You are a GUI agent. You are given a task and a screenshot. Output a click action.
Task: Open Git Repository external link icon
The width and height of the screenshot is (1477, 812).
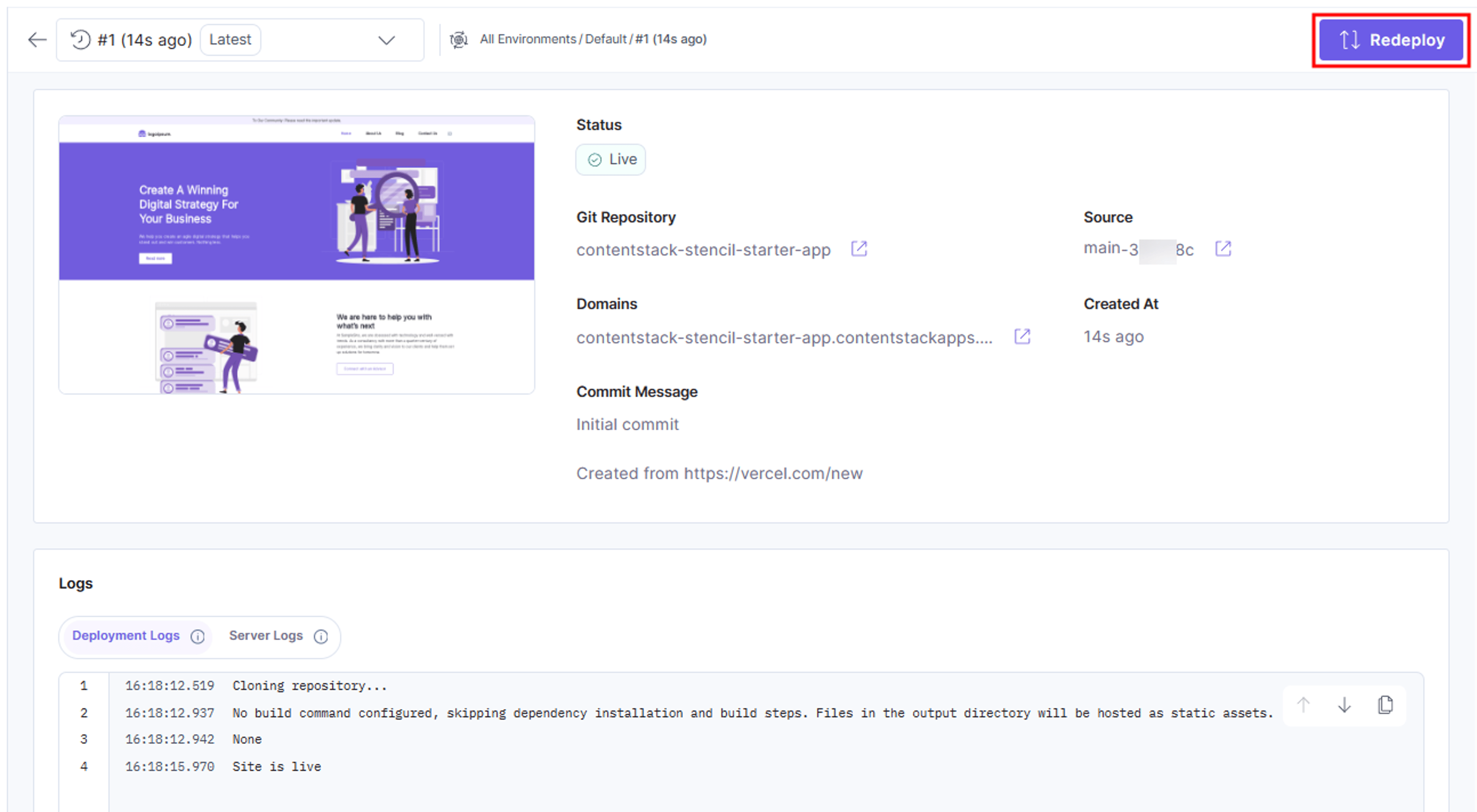(859, 249)
